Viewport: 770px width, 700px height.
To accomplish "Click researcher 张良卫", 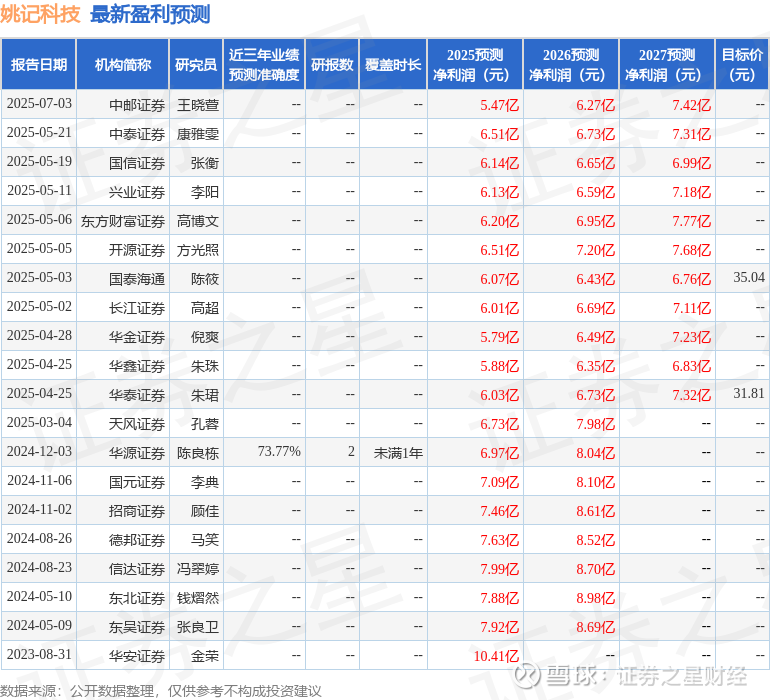I will pyautogui.click(x=198, y=626).
